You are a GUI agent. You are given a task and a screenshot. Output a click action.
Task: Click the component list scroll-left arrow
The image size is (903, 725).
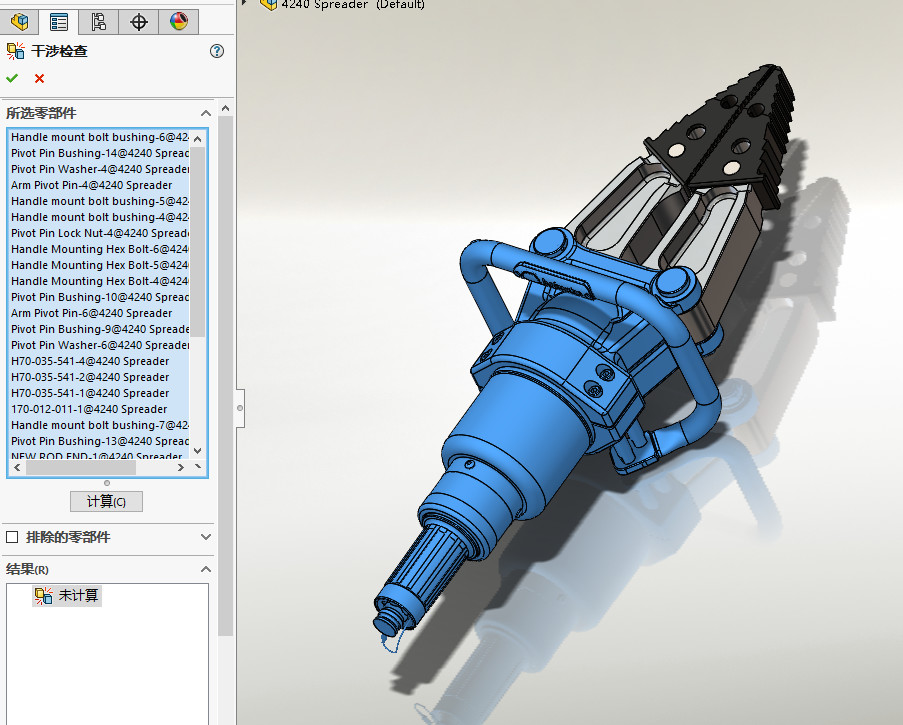click(x=17, y=468)
